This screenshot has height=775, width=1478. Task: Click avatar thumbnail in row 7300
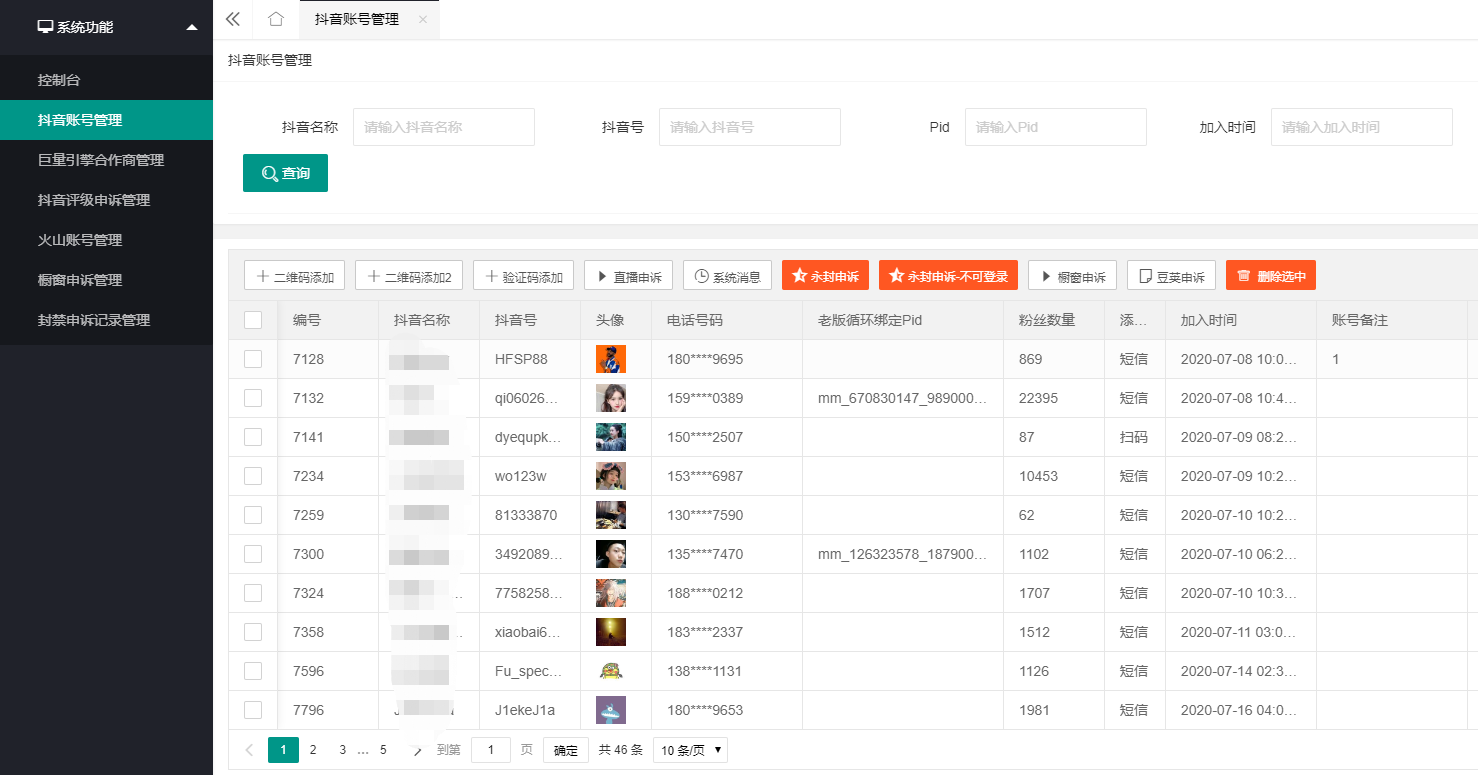tap(611, 554)
